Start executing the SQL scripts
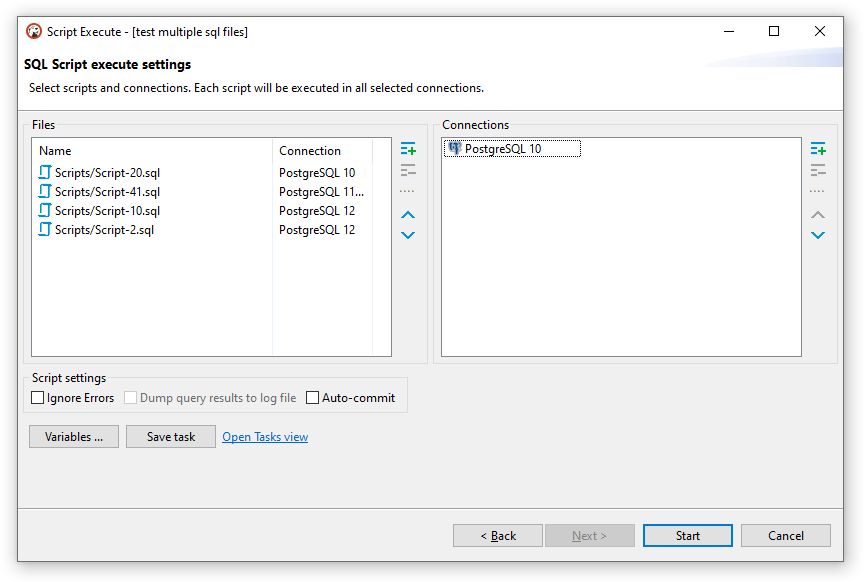This screenshot has width=864, height=582. click(x=687, y=535)
